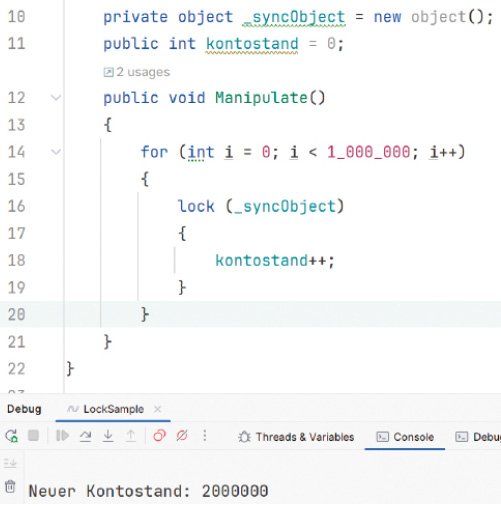The height and width of the screenshot is (506, 501).
Task: Step over the current line
Action: (x=86, y=436)
